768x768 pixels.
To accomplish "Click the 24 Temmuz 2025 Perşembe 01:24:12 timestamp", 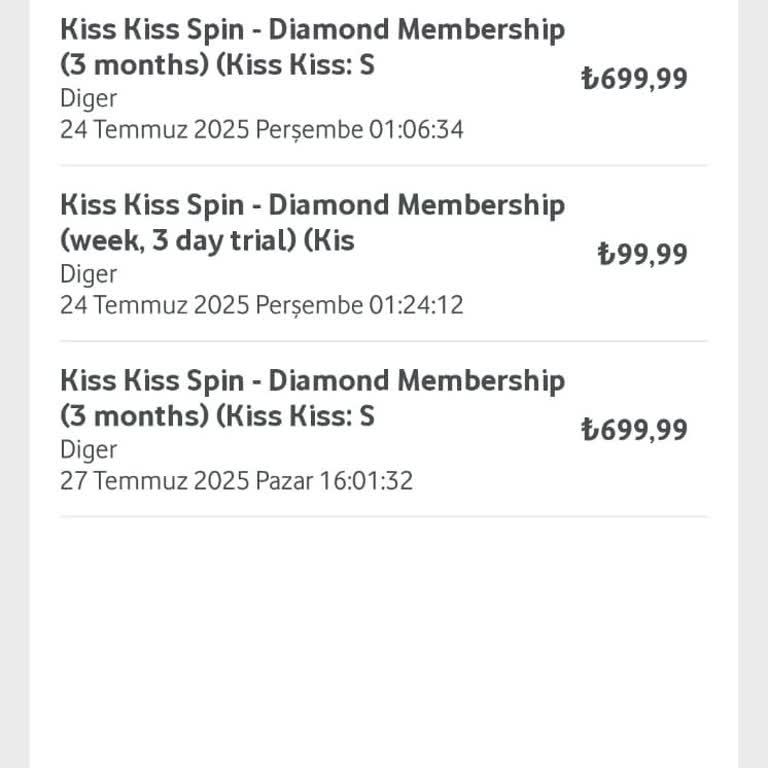I will tap(261, 305).
